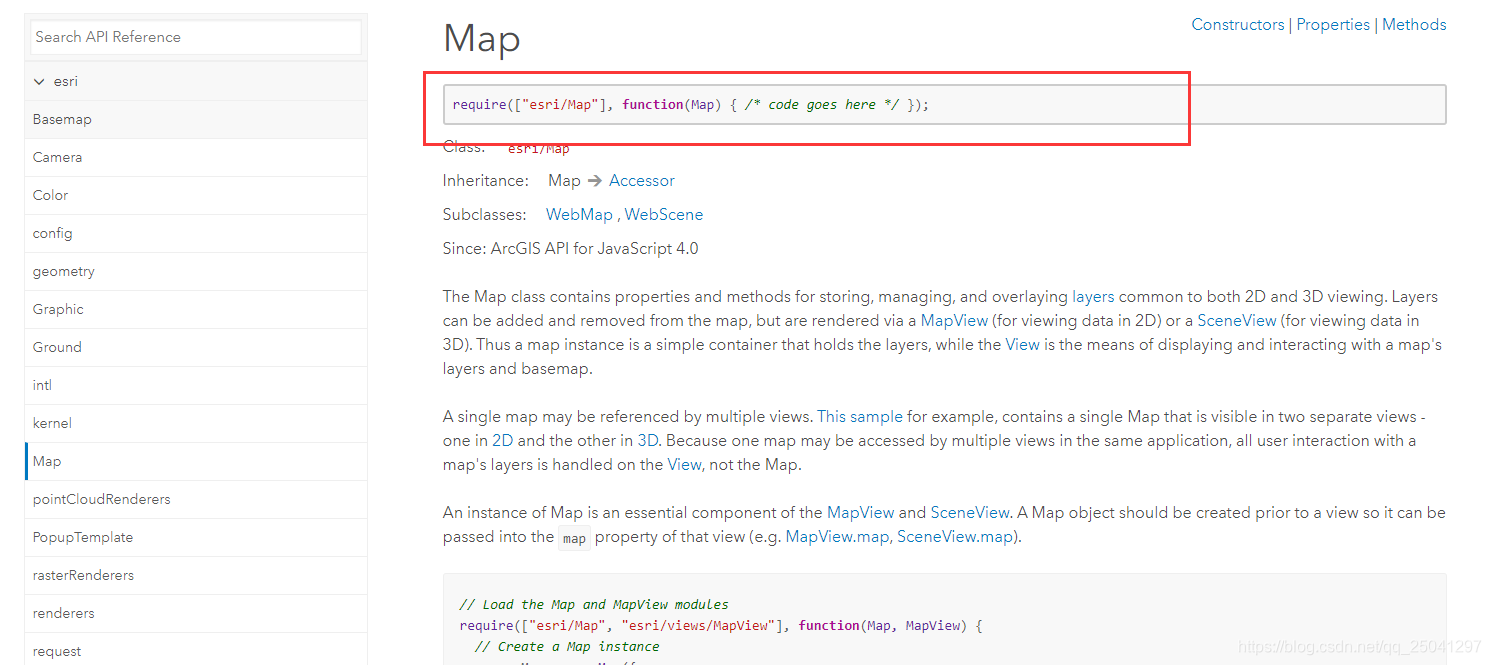The height and width of the screenshot is (665, 1491).
Task: Open SceneView link in 'essential component' sentence
Action: (970, 513)
